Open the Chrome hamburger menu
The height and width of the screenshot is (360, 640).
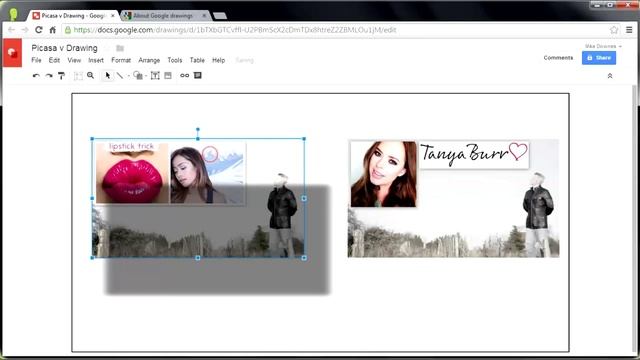pyautogui.click(x=629, y=30)
